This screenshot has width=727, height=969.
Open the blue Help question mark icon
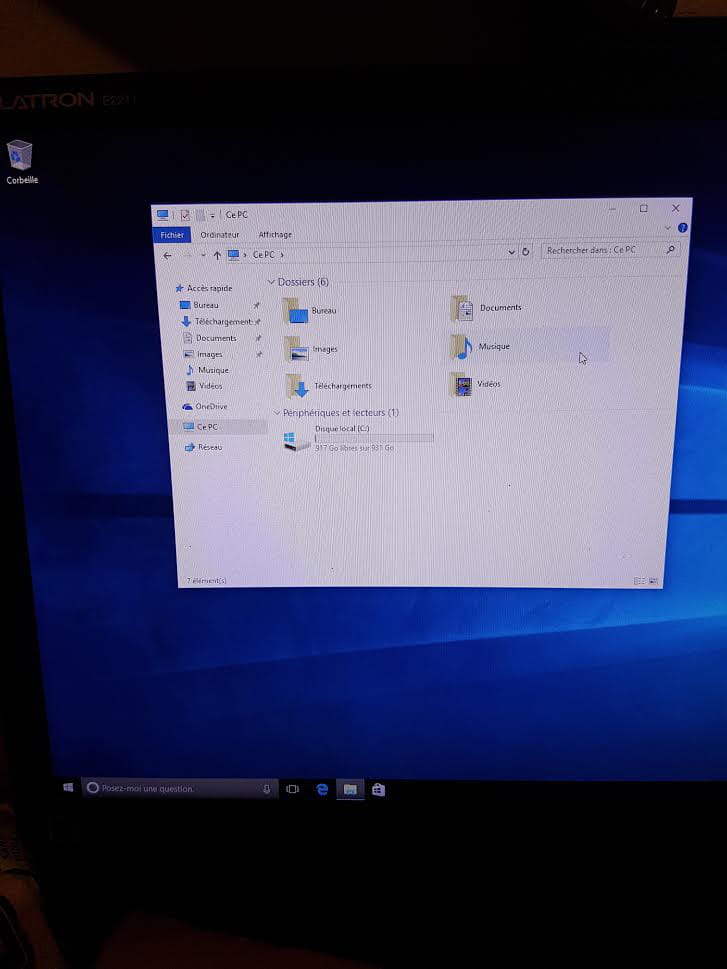(x=682, y=228)
